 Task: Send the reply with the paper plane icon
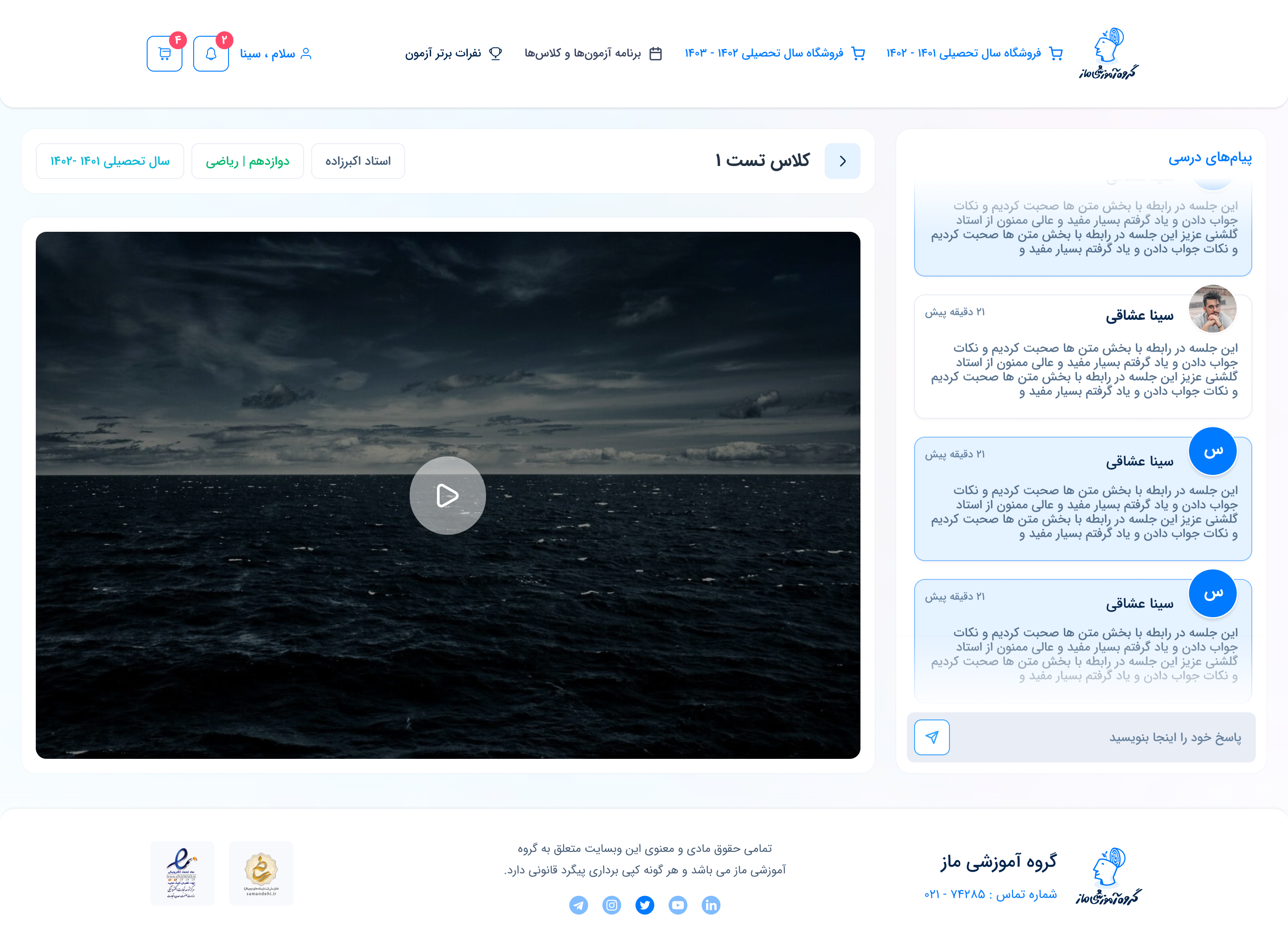click(932, 737)
